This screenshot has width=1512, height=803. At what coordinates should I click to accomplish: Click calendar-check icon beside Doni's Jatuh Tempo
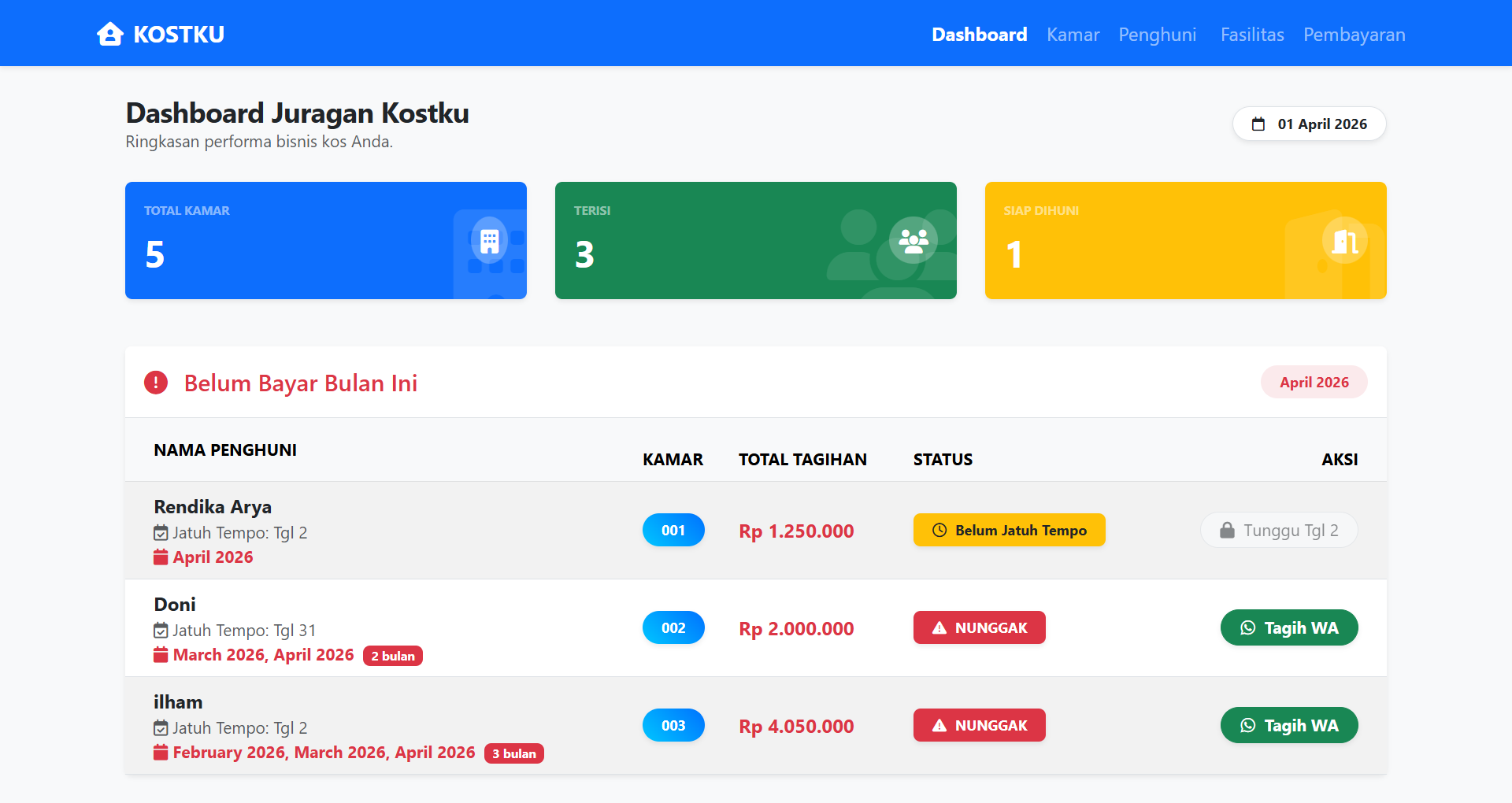coord(161,631)
